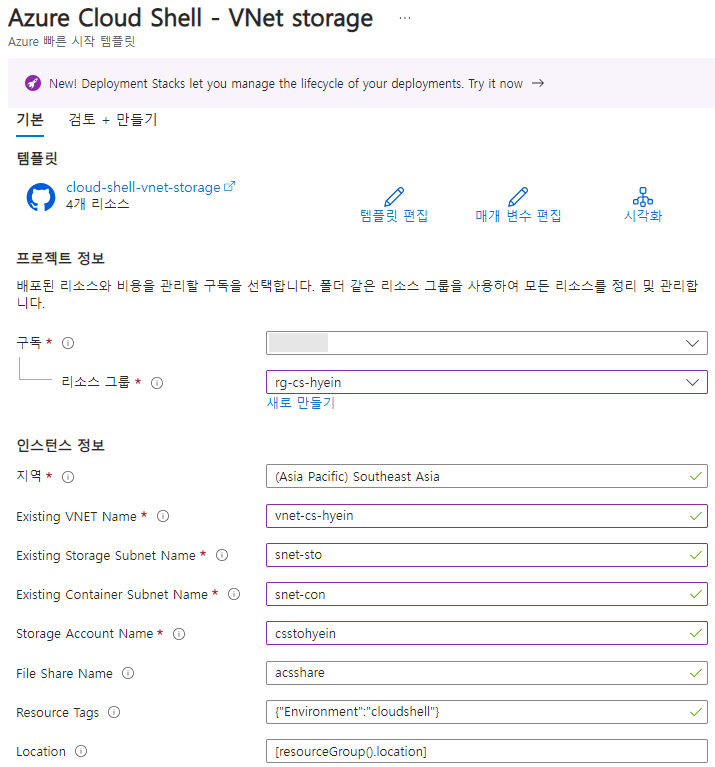The image size is (715, 767).
Task: Show info tooltip for 지역
Action: coord(68,477)
